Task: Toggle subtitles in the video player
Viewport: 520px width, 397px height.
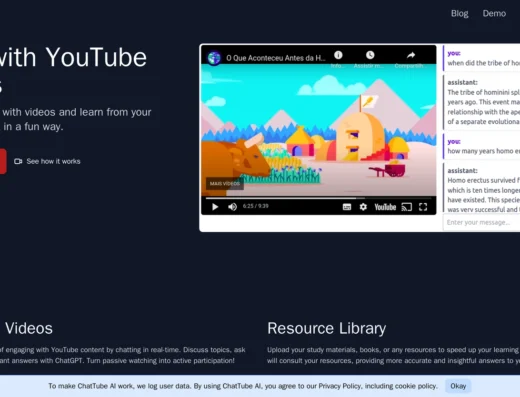Action: [x=347, y=207]
